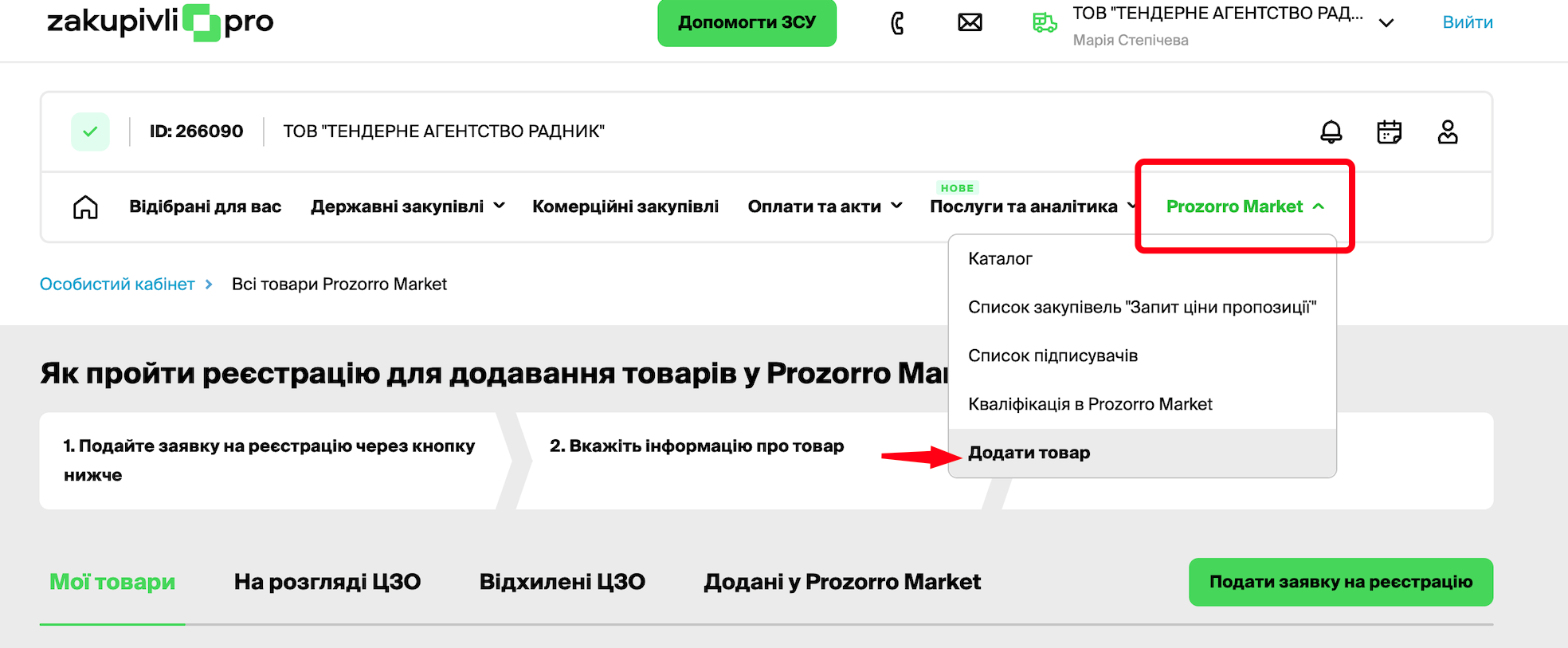Switch to На розгляді ЦЗО tab
The height and width of the screenshot is (648, 1568).
[327, 582]
